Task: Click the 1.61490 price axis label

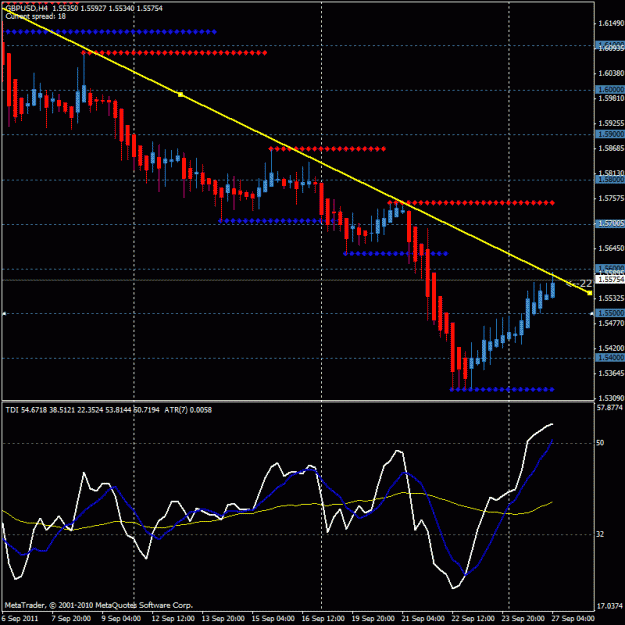Action: (611, 24)
